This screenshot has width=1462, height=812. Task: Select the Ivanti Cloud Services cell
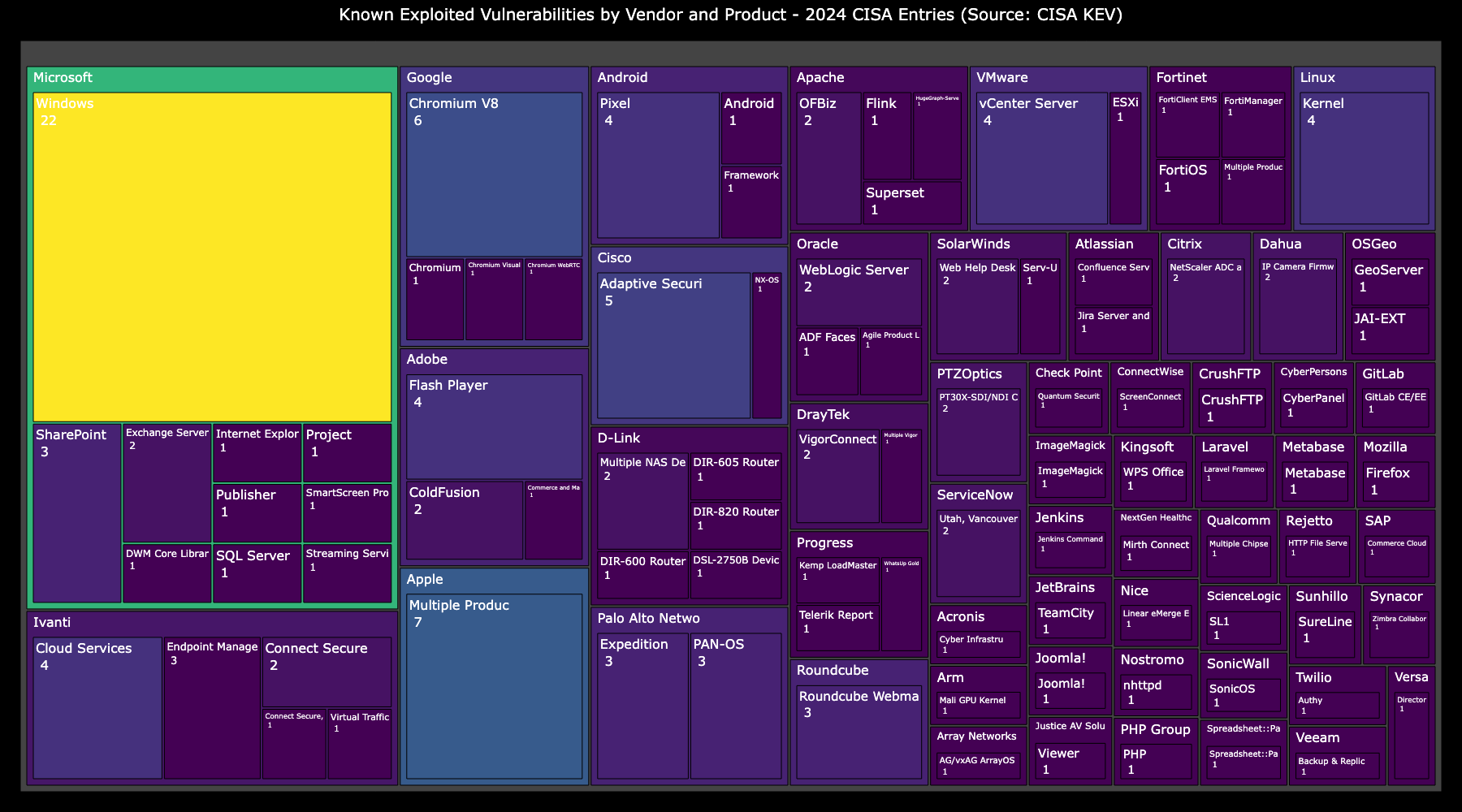(96, 706)
